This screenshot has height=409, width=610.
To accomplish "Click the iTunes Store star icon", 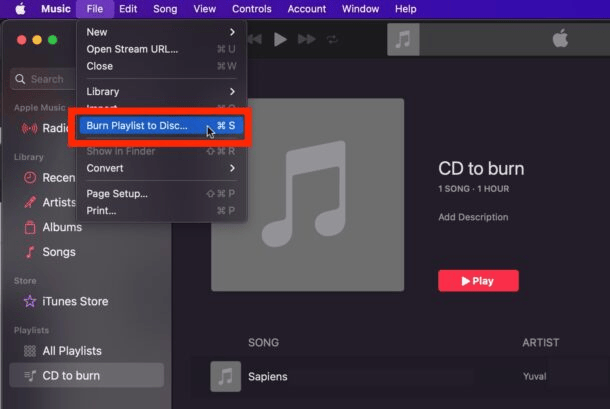I will click(x=30, y=301).
